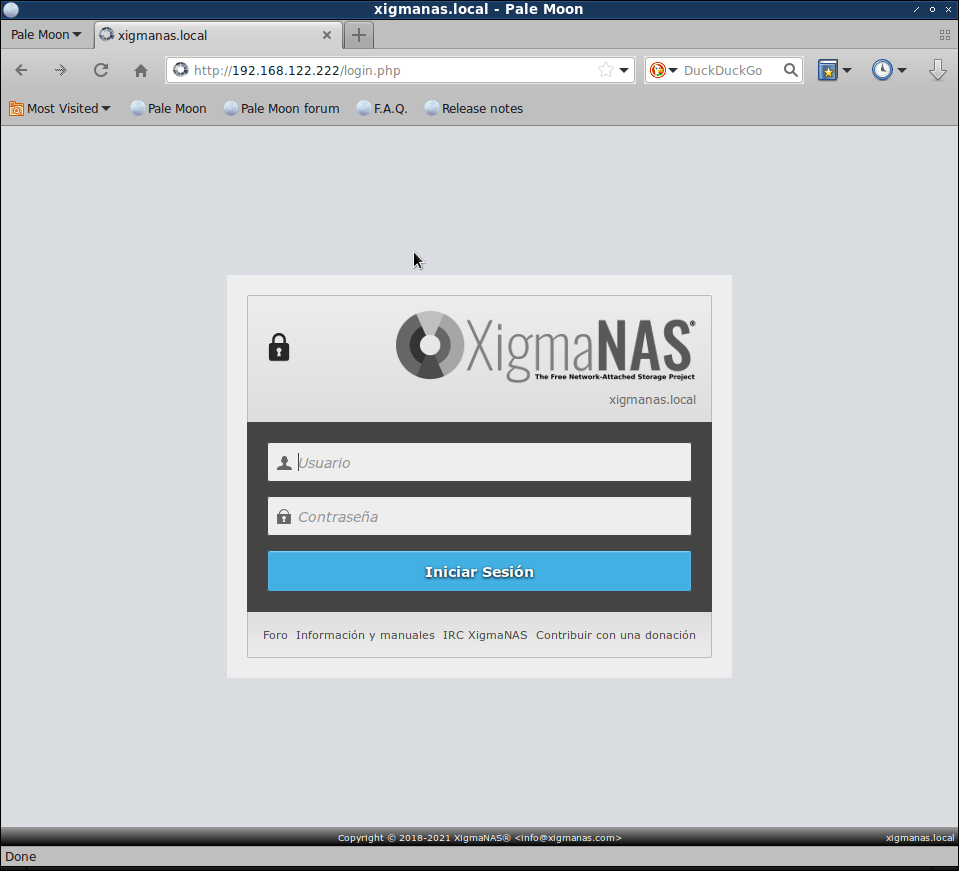
Task: Open Contribuir con una donación link
Action: pyautogui.click(x=616, y=635)
